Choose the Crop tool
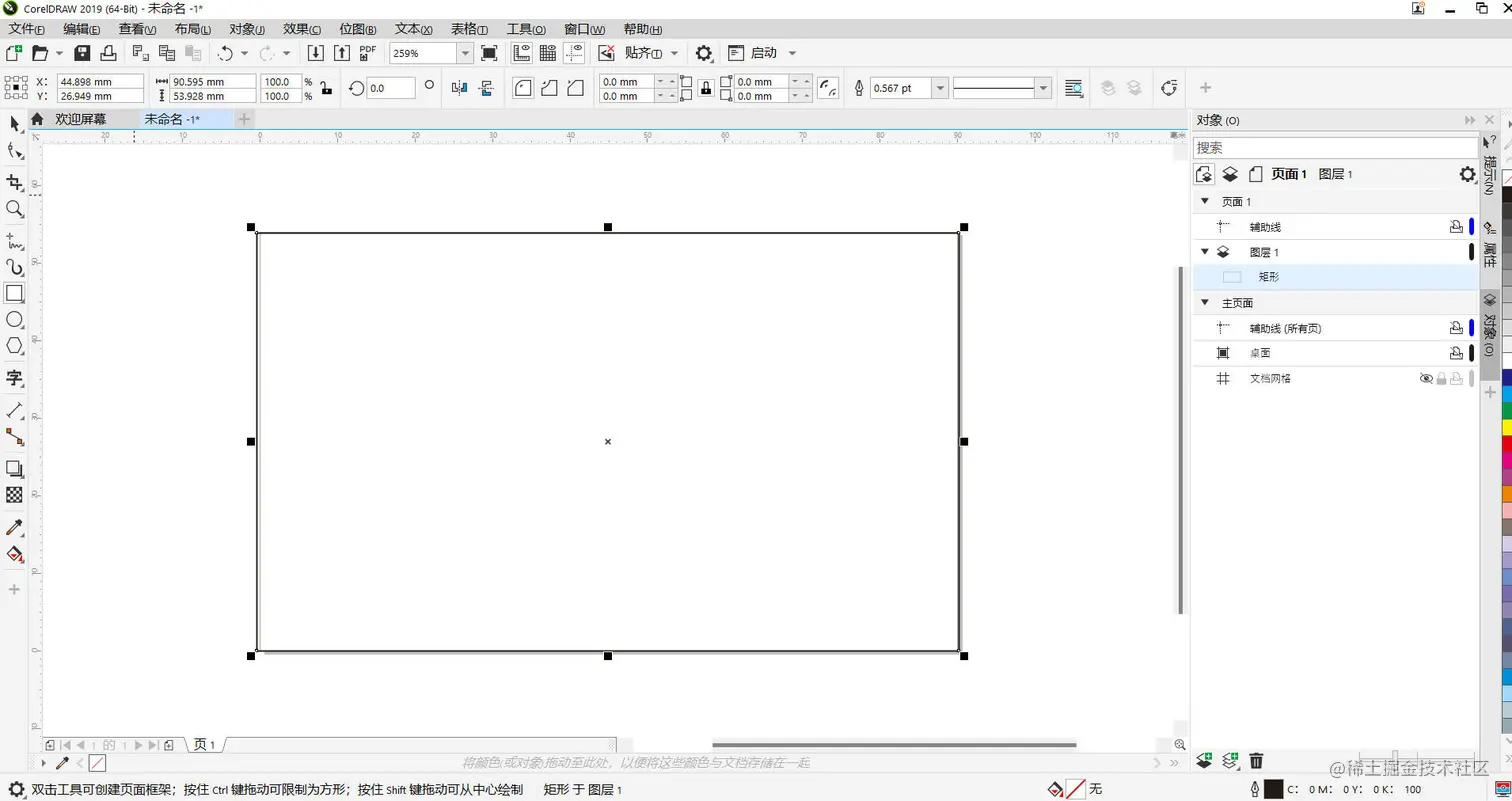The image size is (1512, 801). [x=14, y=182]
